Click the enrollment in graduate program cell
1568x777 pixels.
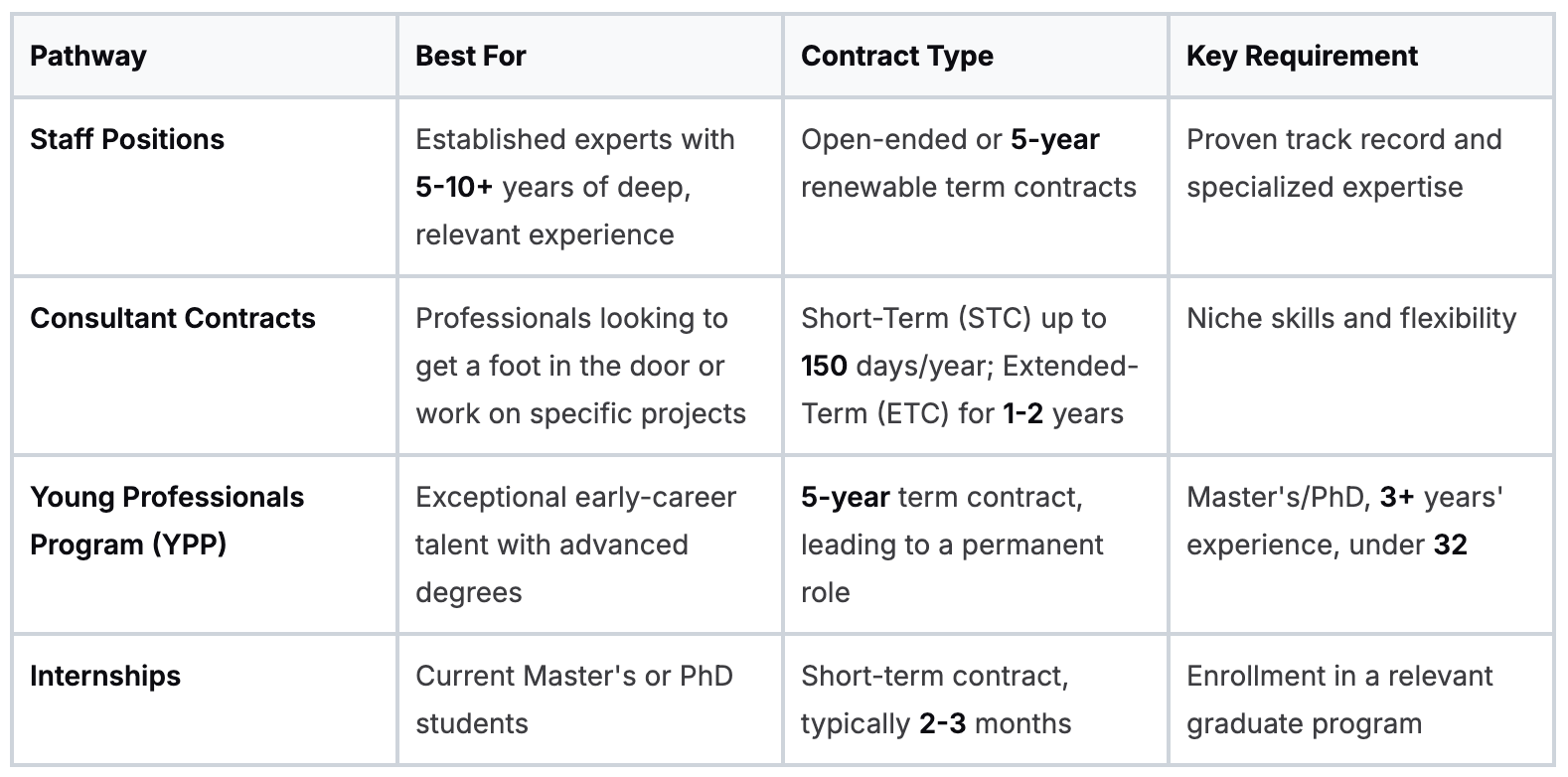click(1361, 699)
